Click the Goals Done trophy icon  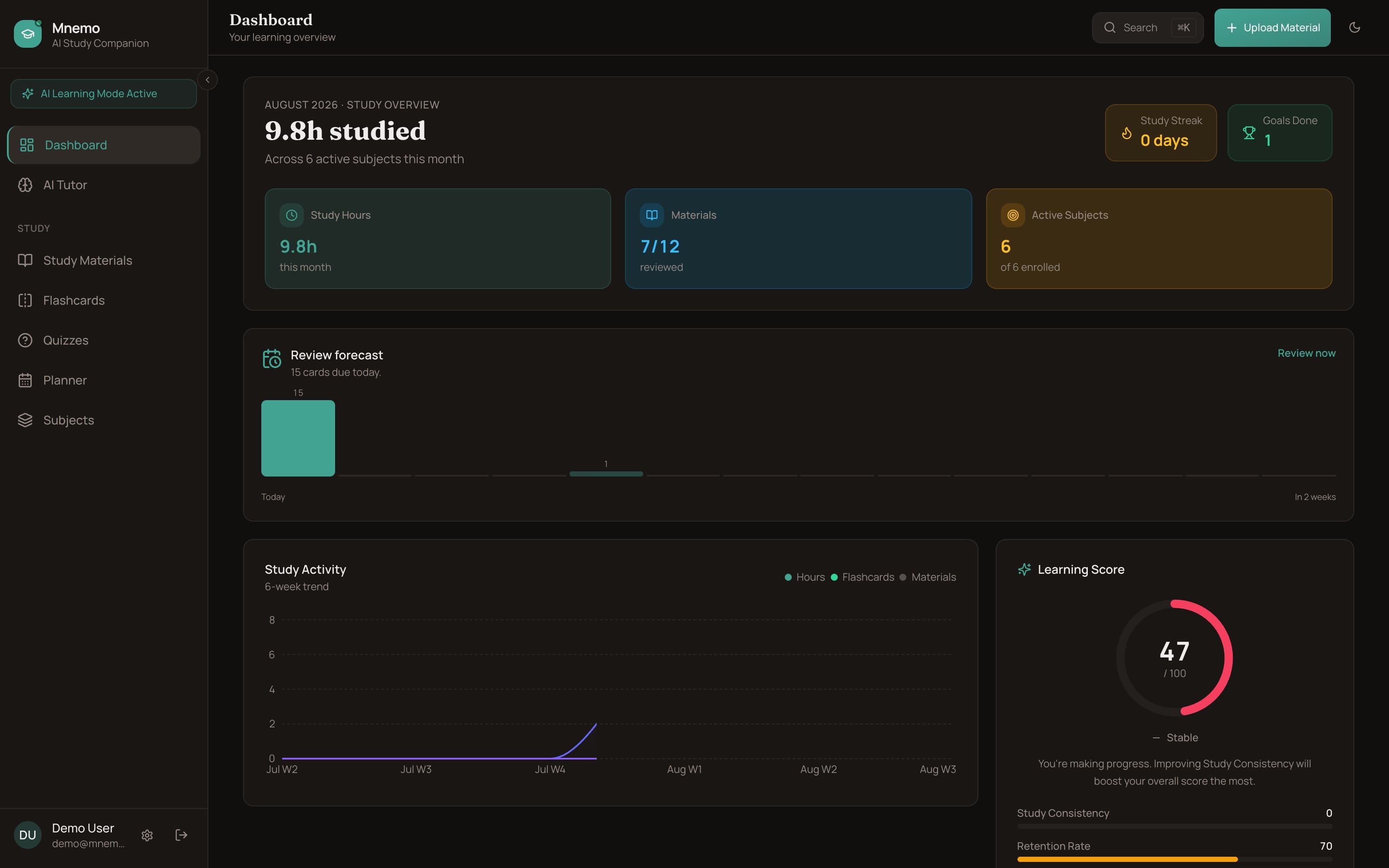tap(1249, 133)
